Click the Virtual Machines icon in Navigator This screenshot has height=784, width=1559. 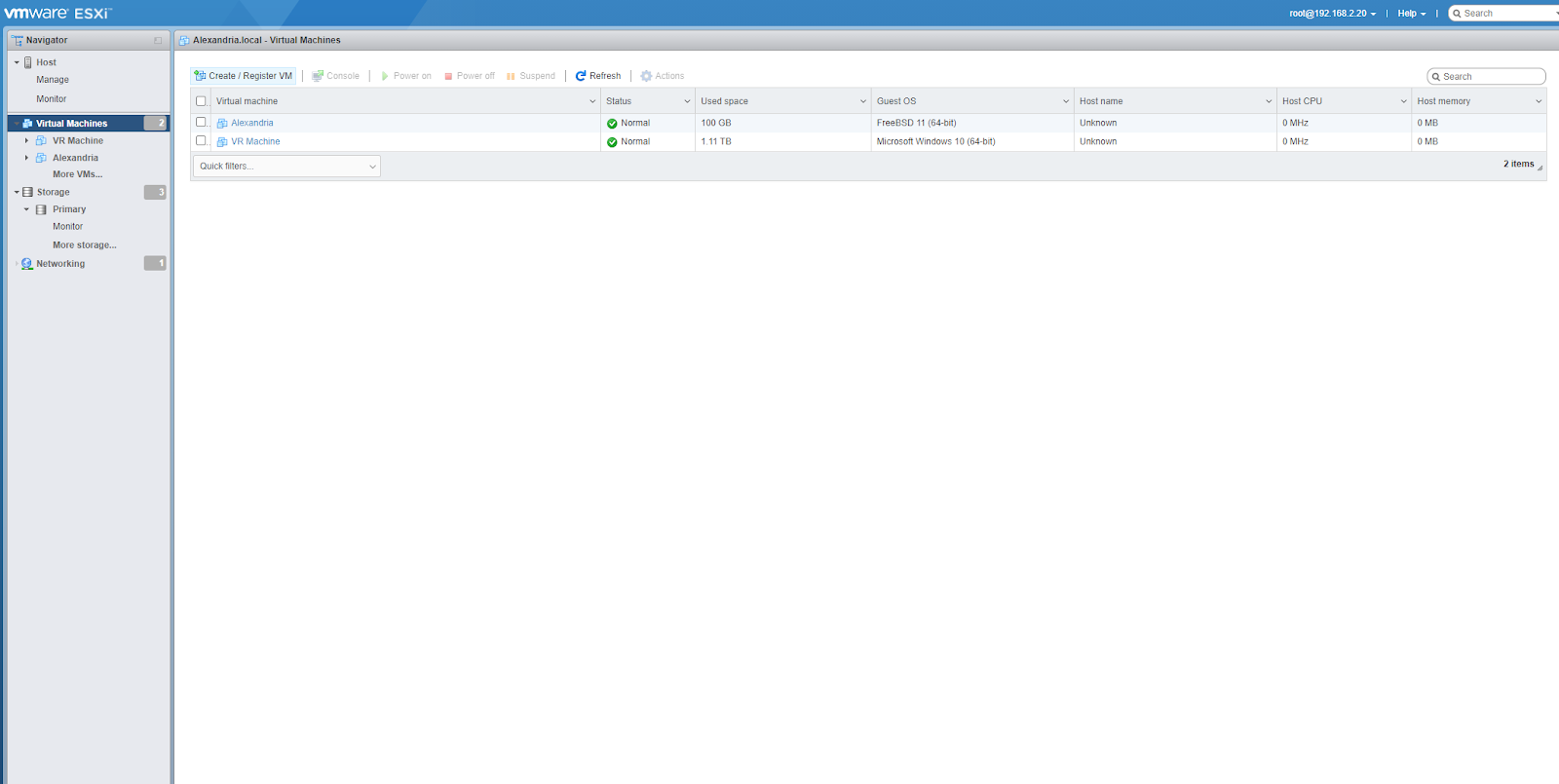(x=27, y=124)
